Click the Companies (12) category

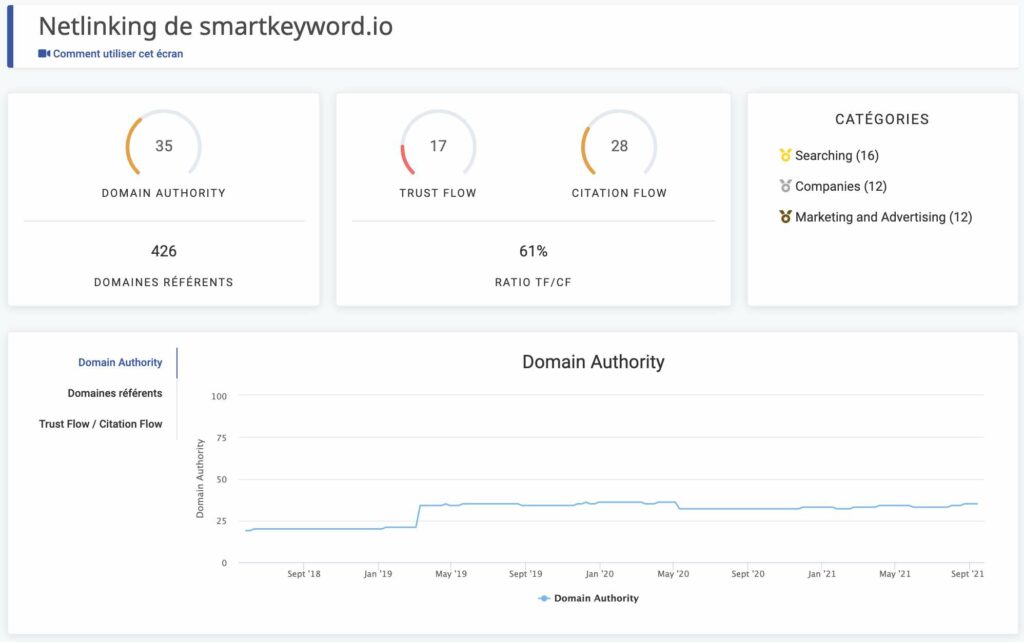pyautogui.click(x=840, y=186)
